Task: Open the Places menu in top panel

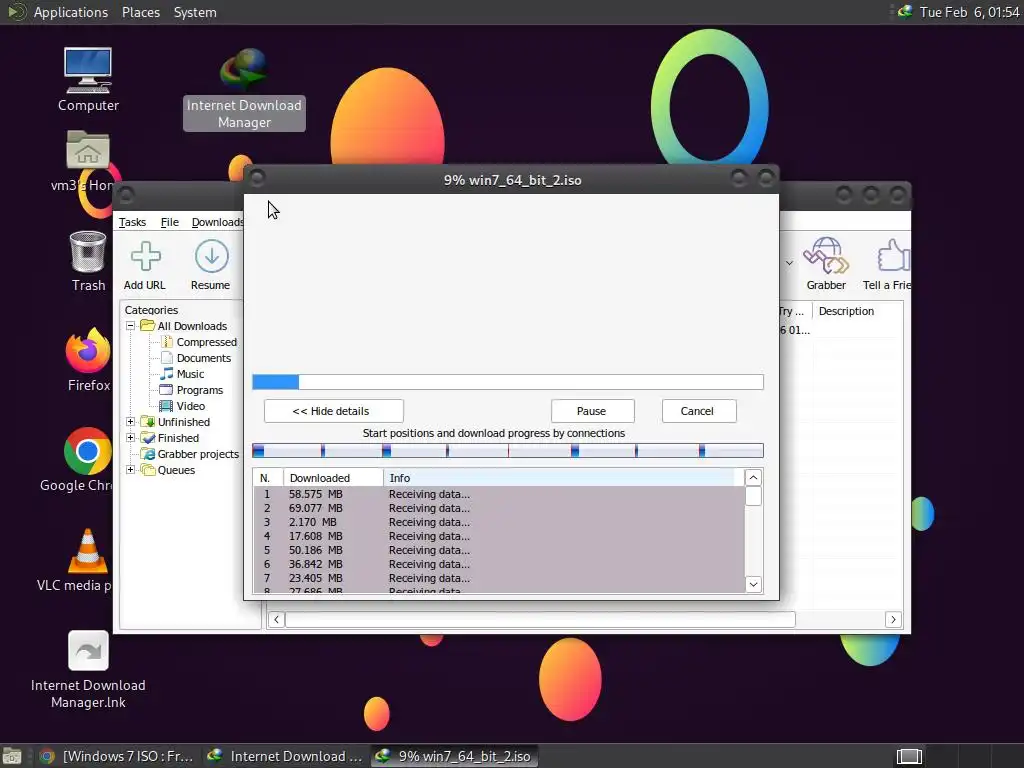Action: (x=141, y=12)
